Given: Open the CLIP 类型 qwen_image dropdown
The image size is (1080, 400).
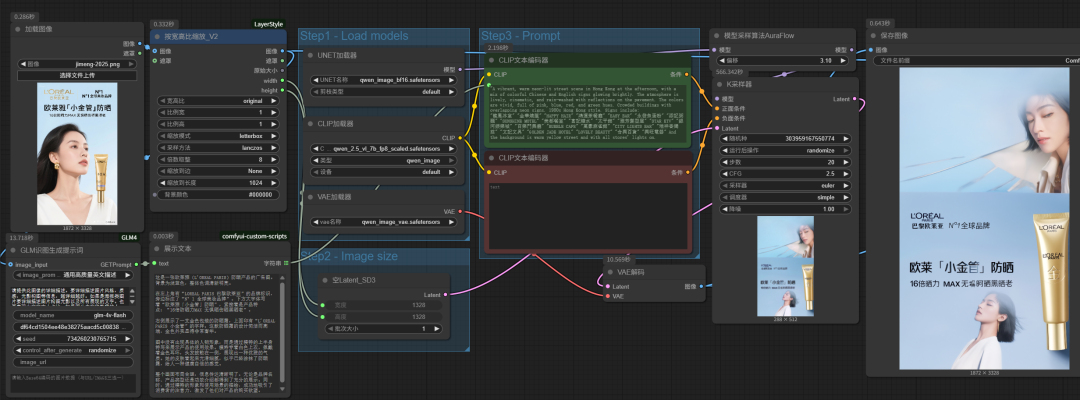Looking at the screenshot, I should 384,160.
